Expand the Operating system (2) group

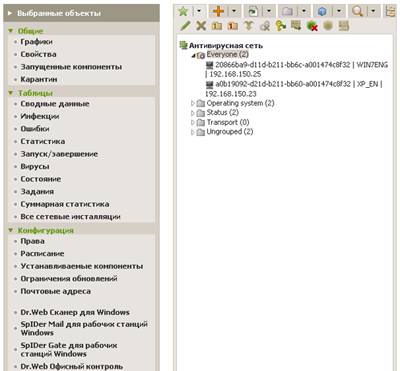(193, 103)
